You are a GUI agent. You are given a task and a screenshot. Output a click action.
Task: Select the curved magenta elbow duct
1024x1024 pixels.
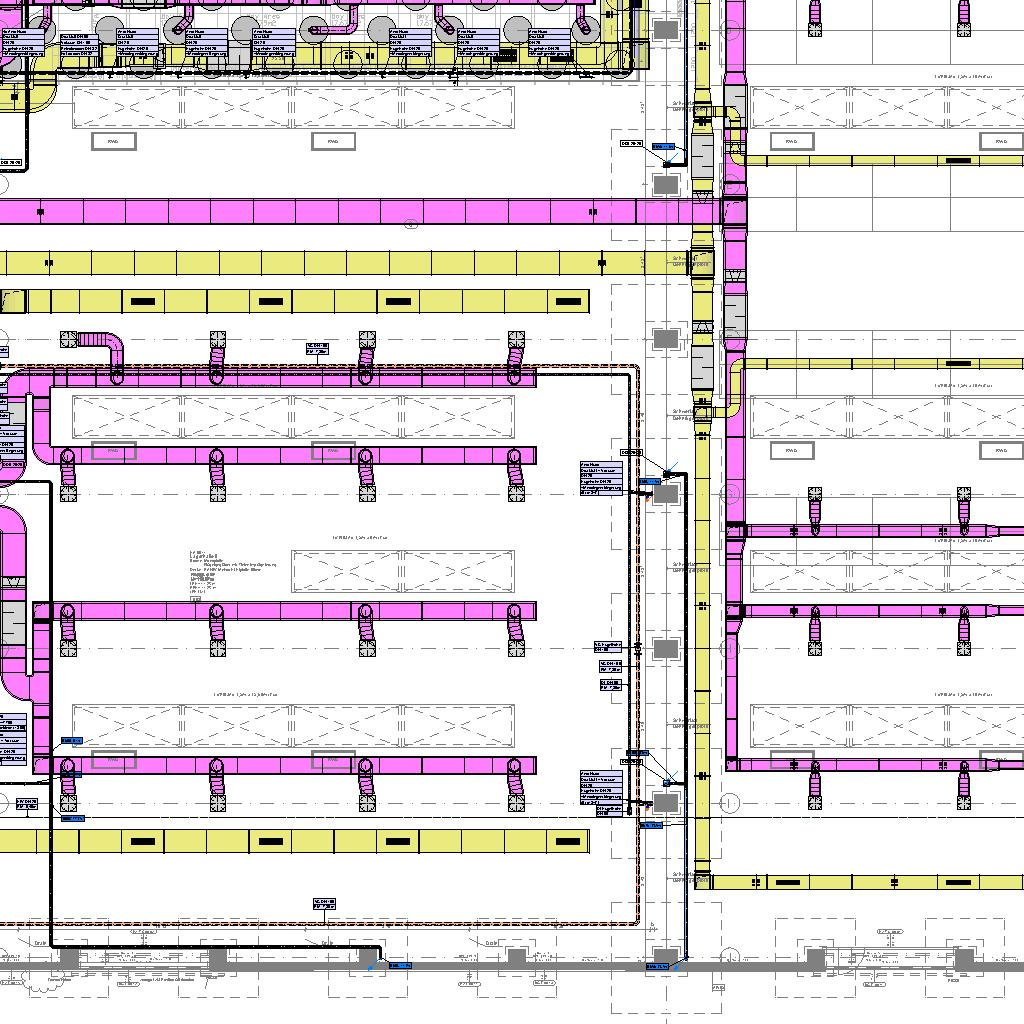110,349
